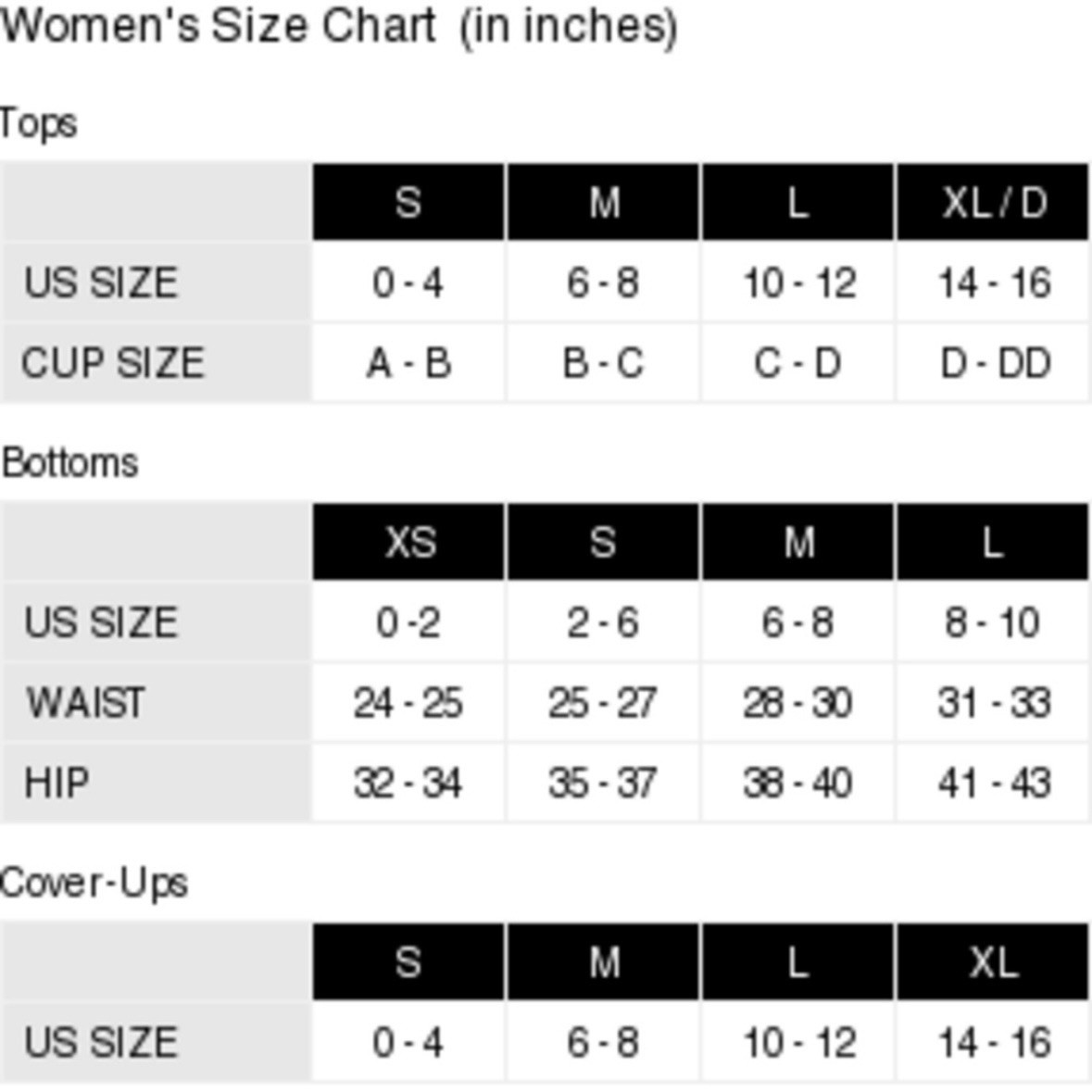Click the A - B cup size cell
The image size is (1092, 1092).
408,363
